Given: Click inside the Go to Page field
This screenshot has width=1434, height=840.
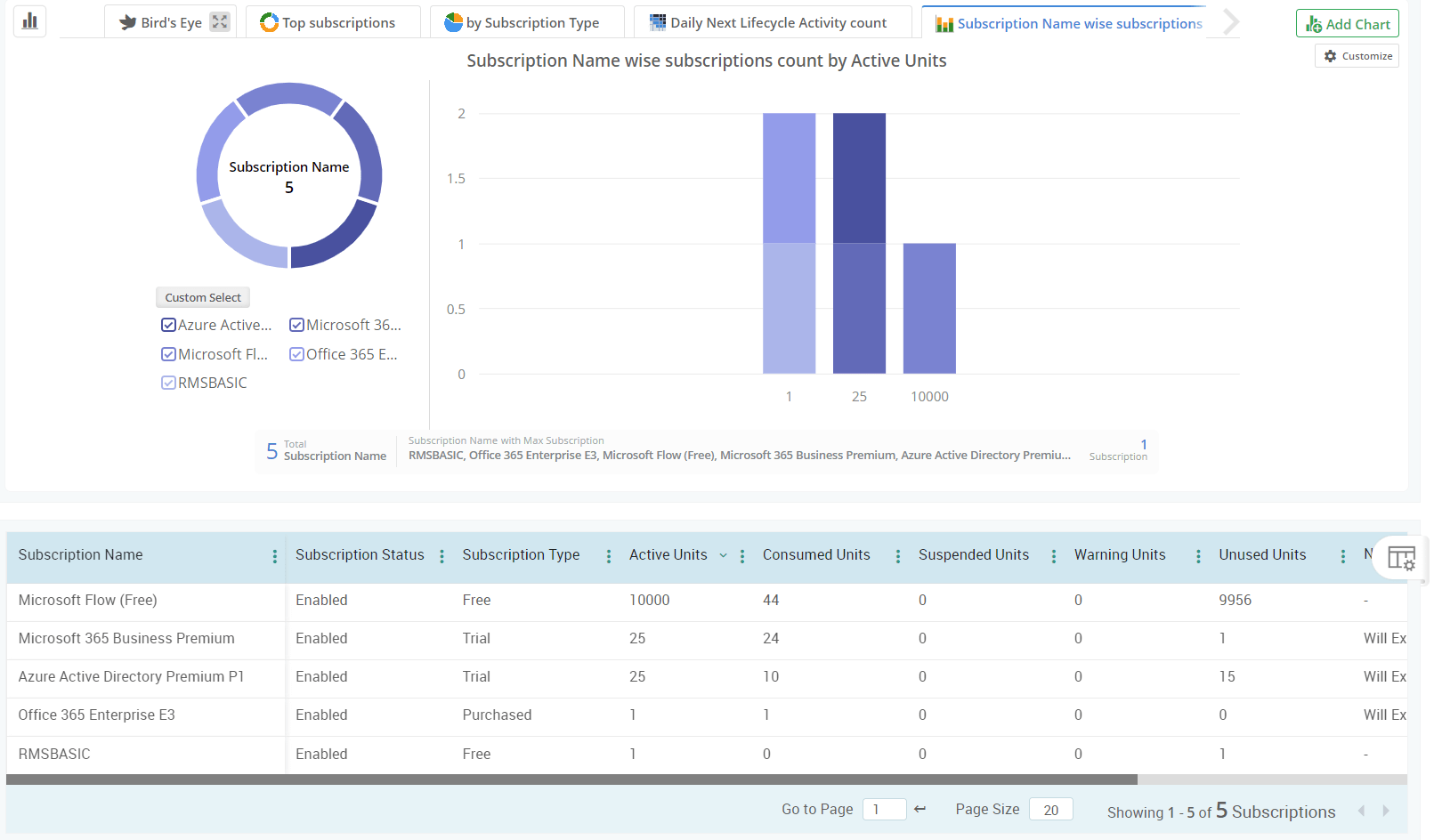Looking at the screenshot, I should point(884,809).
